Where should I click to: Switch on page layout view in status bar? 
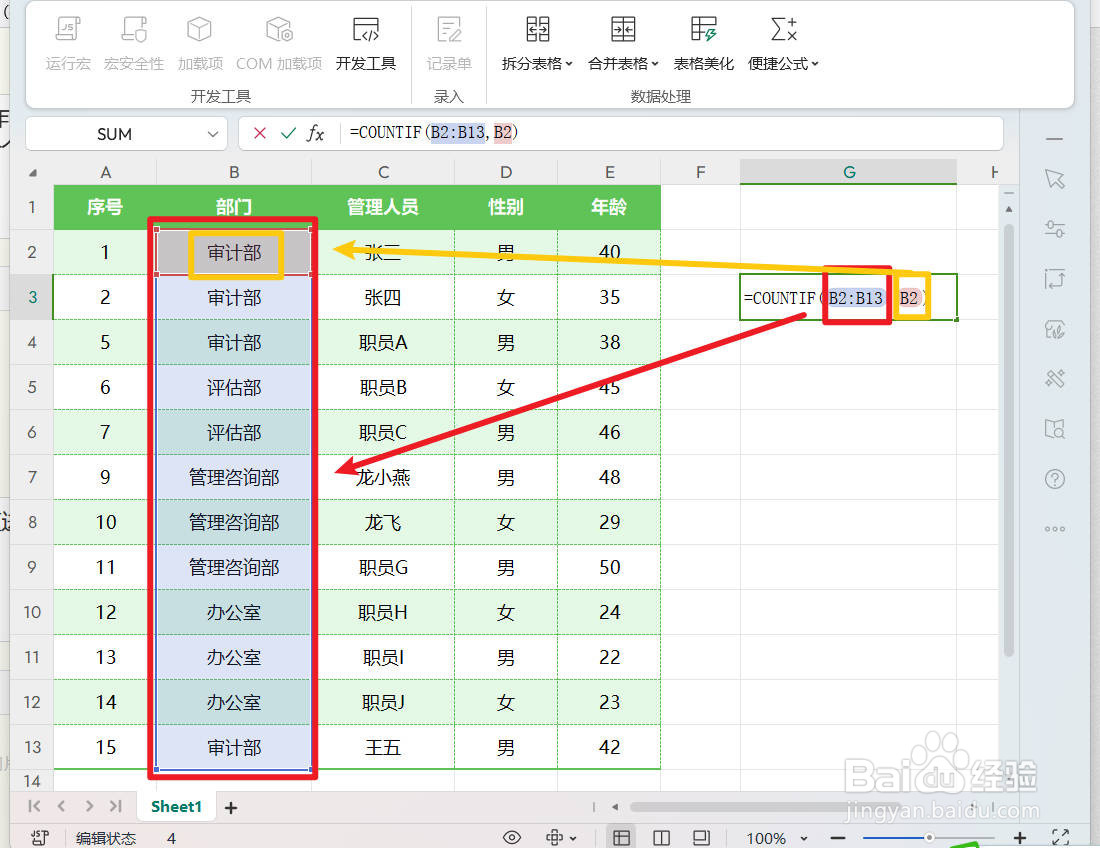tap(661, 837)
